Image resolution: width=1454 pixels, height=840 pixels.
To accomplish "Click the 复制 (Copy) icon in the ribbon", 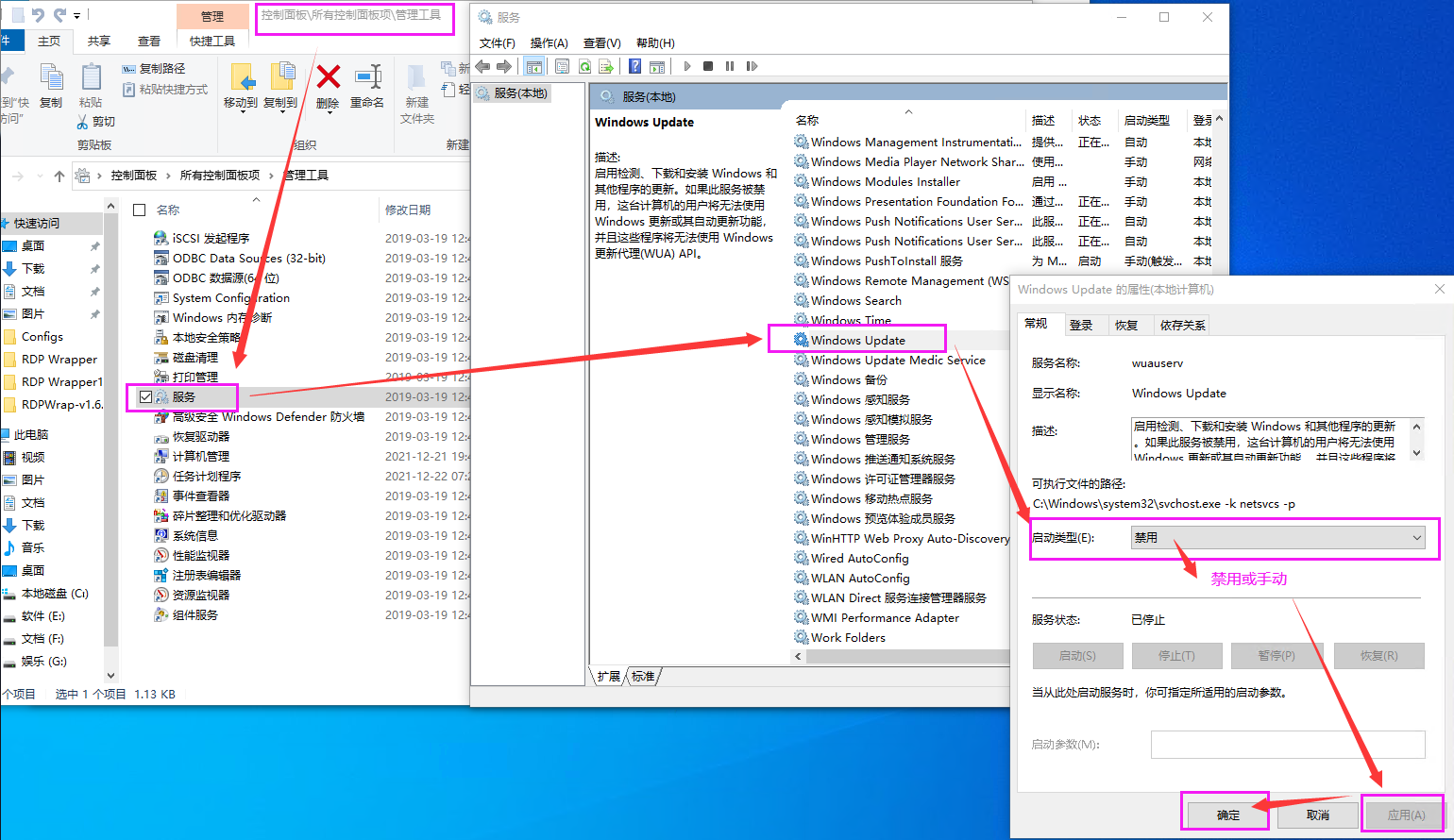I will pos(51,85).
